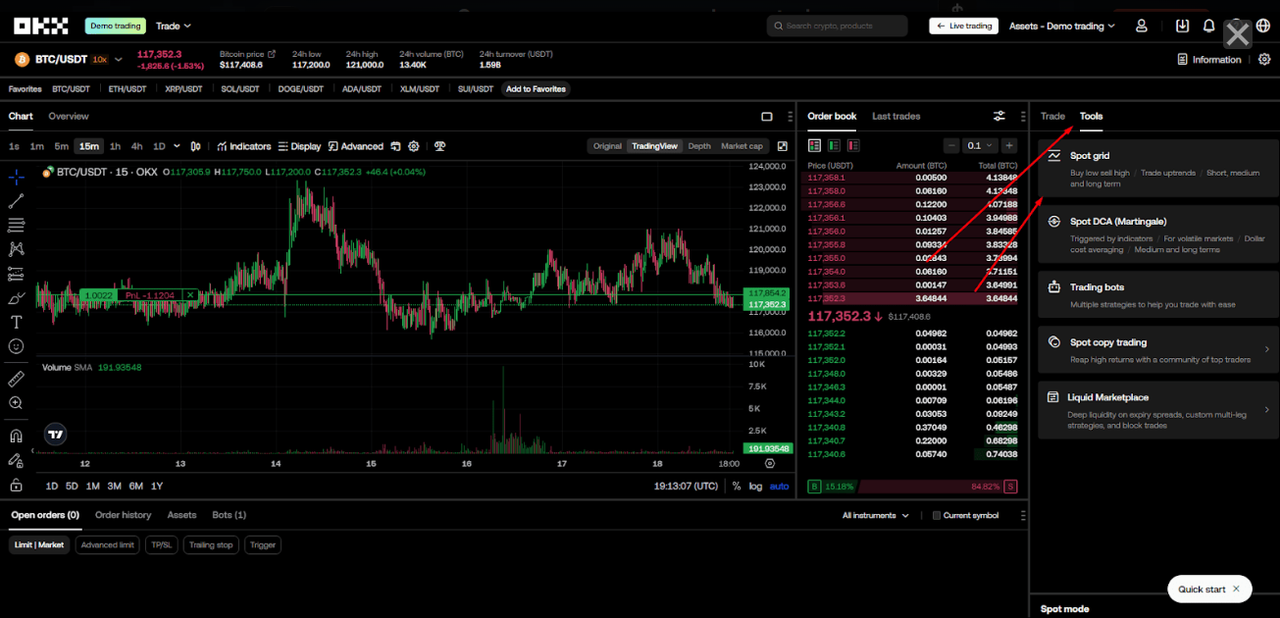Screen dimensions: 1280x618
Task: Increase order book price step with plus
Action: click(x=1010, y=146)
